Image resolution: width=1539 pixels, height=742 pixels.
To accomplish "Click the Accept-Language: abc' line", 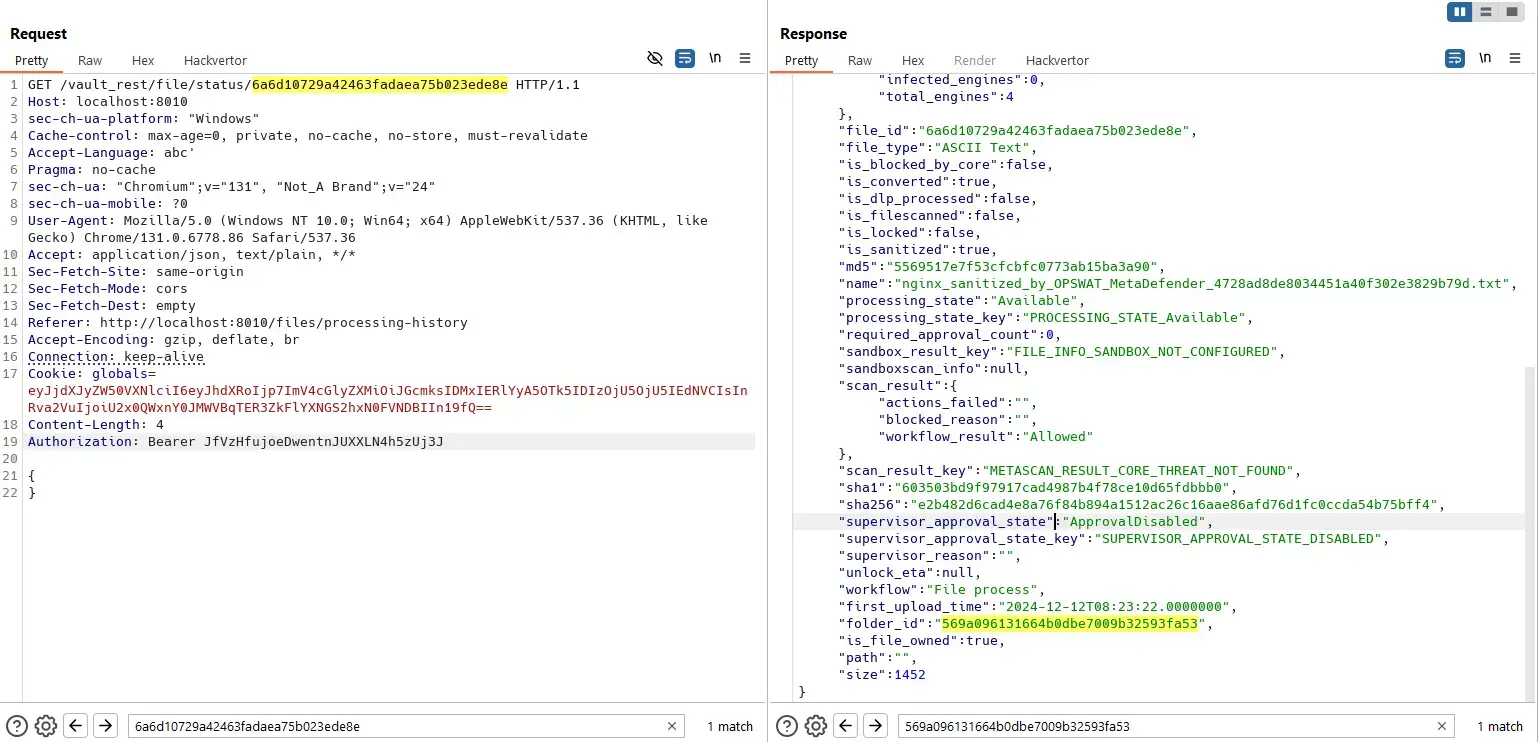I will (111, 153).
